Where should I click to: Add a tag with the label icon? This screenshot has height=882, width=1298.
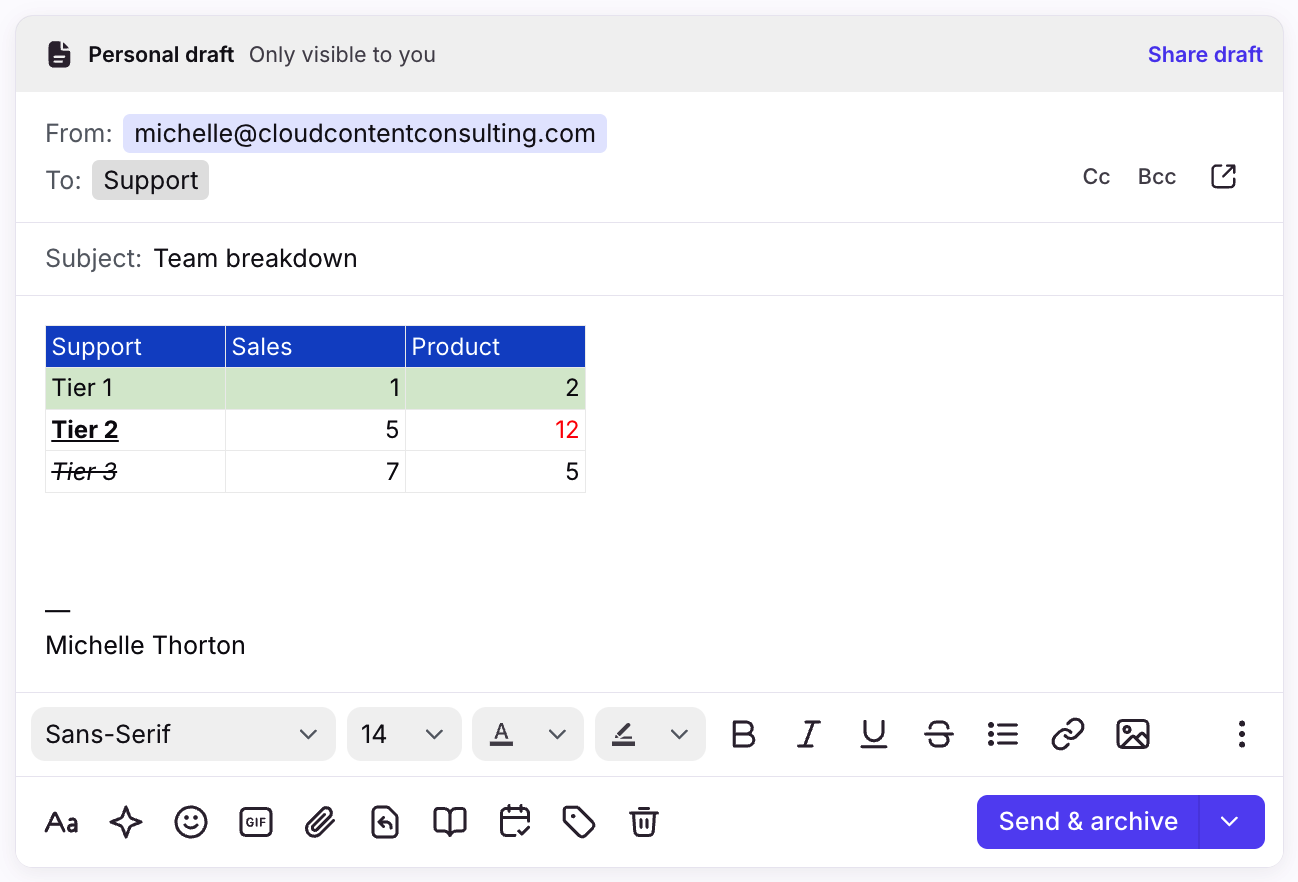pyautogui.click(x=579, y=822)
